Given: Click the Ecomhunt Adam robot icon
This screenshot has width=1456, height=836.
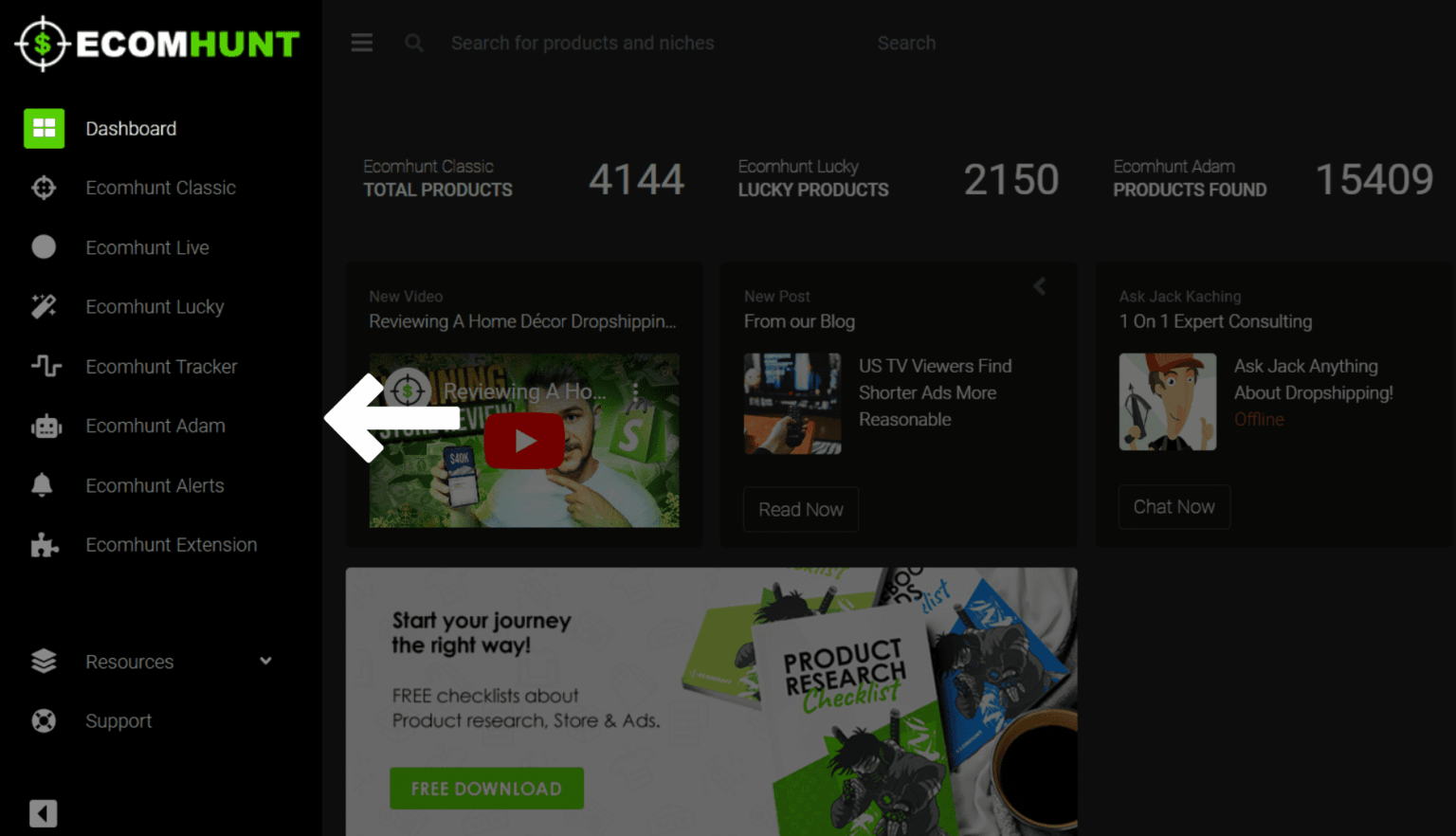Looking at the screenshot, I should (45, 427).
